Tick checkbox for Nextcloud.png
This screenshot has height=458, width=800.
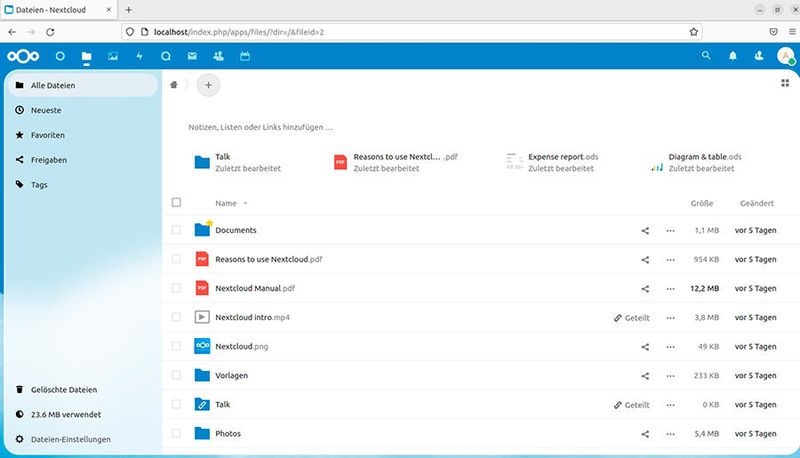coord(177,346)
